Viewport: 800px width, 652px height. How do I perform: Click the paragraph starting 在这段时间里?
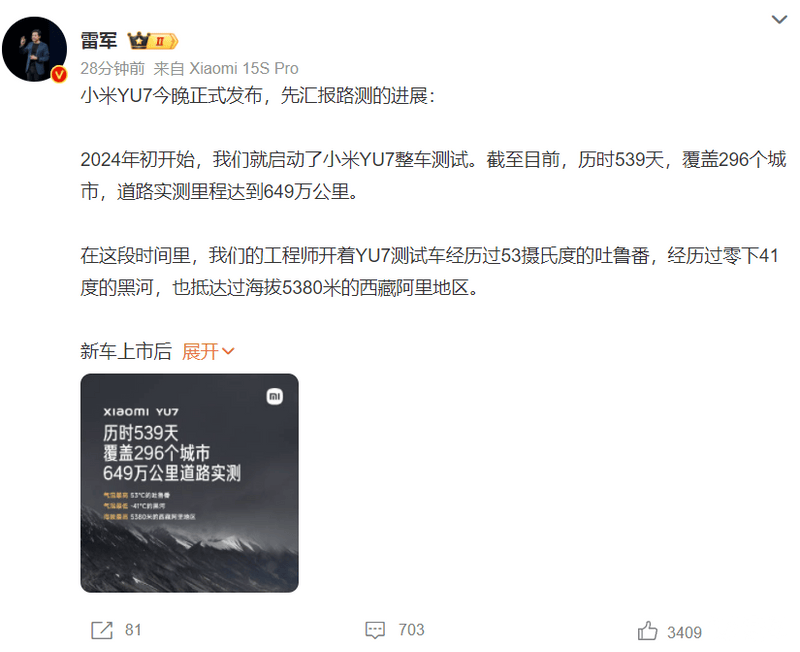coord(430,271)
